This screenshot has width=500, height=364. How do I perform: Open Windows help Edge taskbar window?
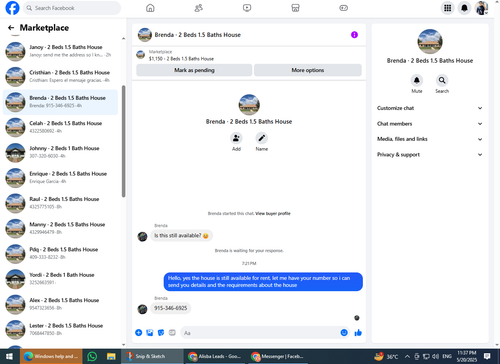point(51,357)
